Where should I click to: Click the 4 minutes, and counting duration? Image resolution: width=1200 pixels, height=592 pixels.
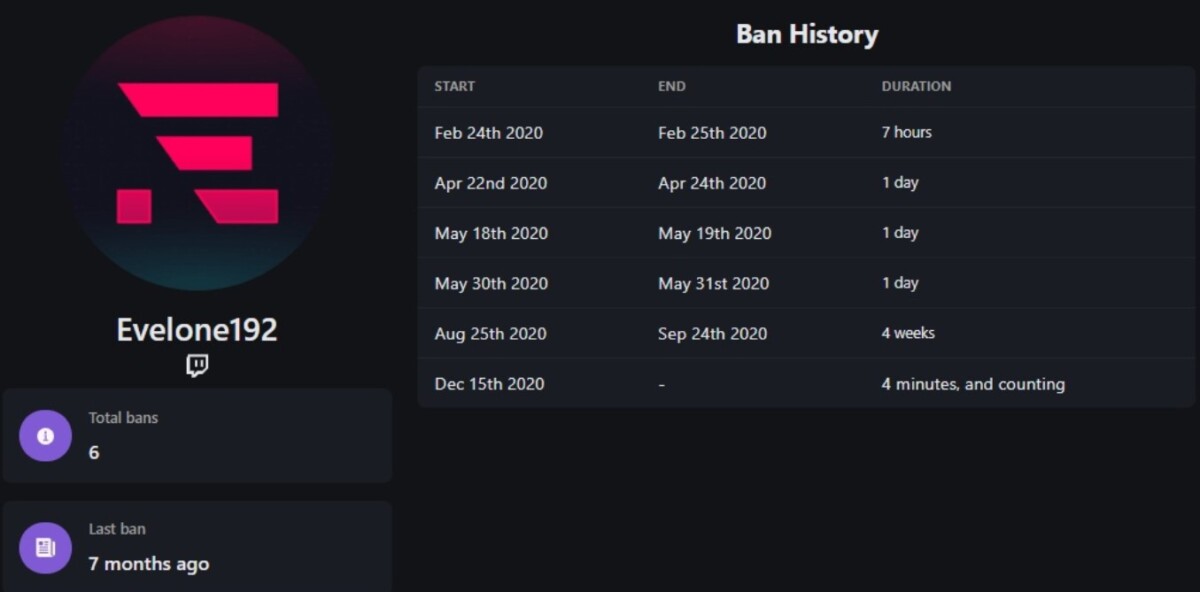pos(973,384)
